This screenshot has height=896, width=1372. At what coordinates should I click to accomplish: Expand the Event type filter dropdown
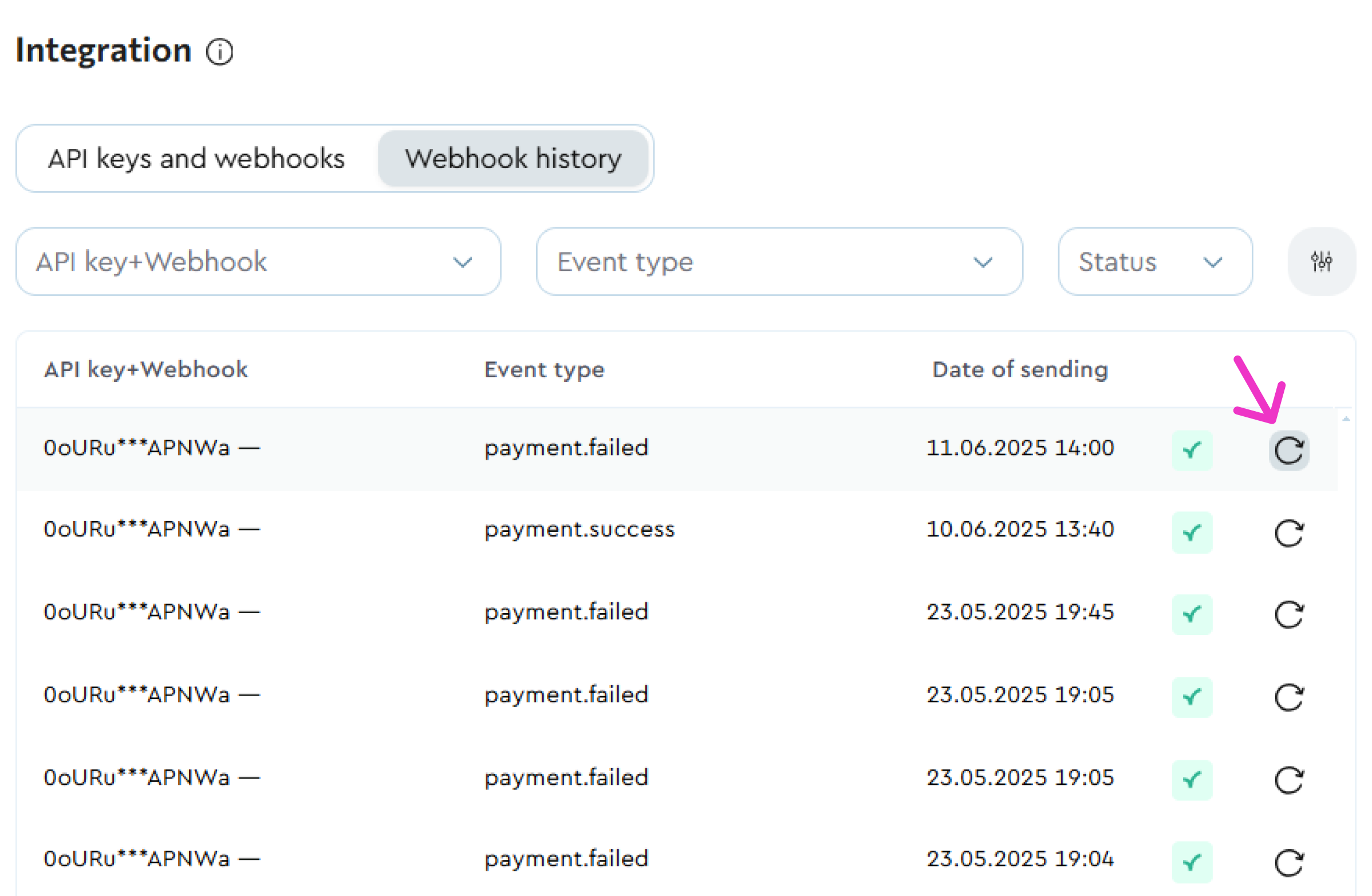pos(779,262)
